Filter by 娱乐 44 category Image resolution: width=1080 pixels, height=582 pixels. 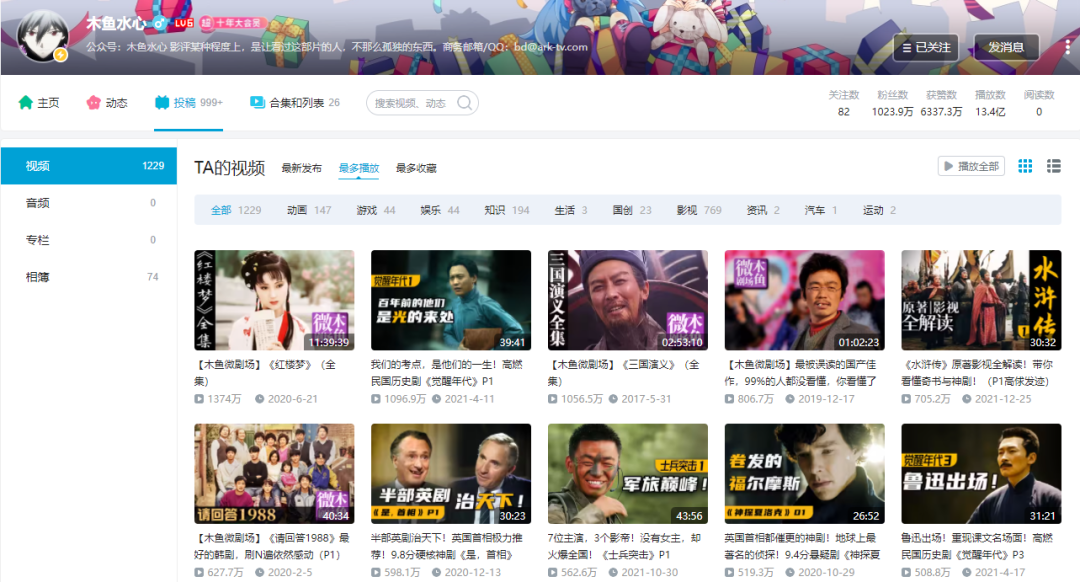(x=439, y=210)
